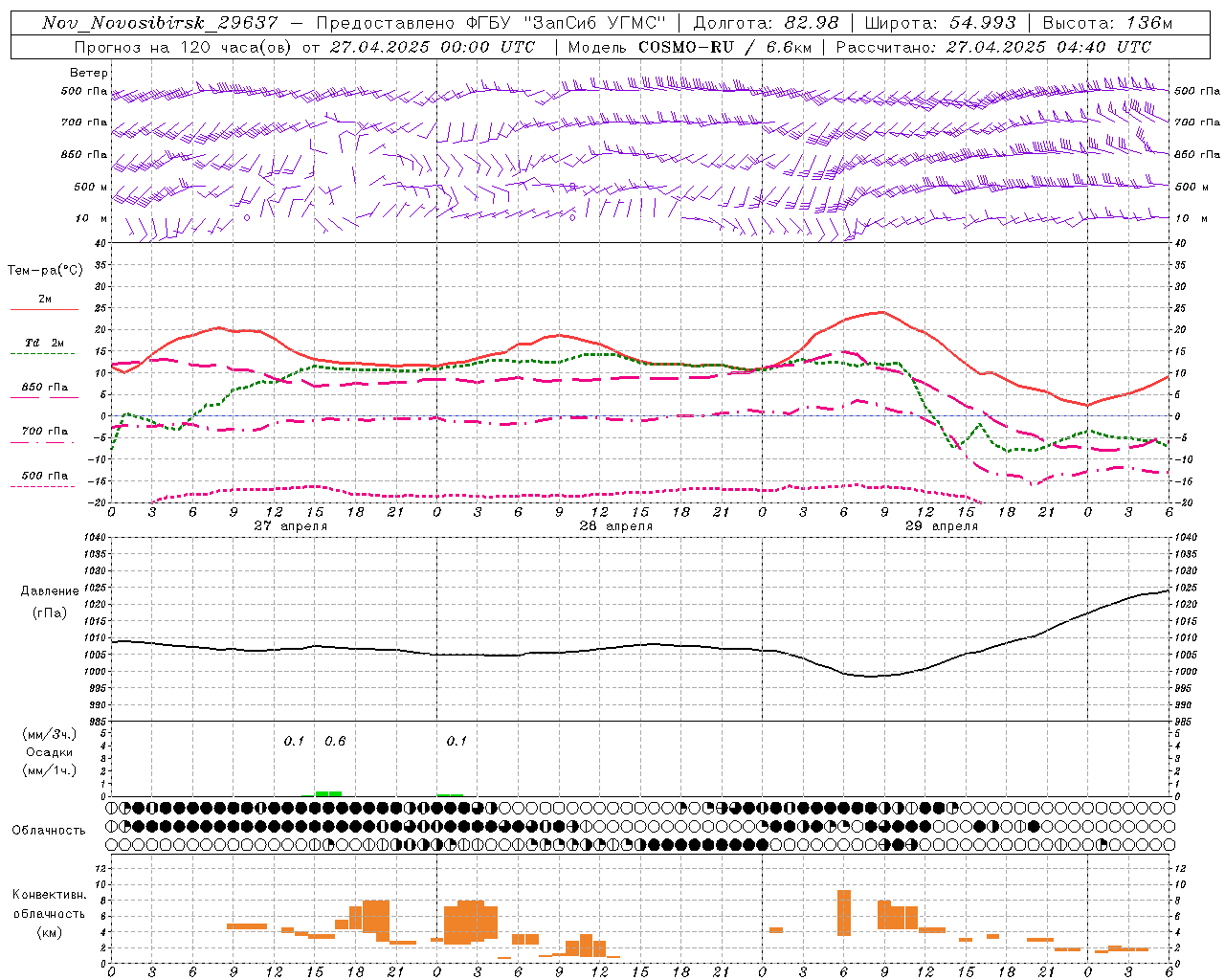The height and width of the screenshot is (980, 1225).
Task: Click the green dashed Td 2м legend line sample
Action: [44, 353]
